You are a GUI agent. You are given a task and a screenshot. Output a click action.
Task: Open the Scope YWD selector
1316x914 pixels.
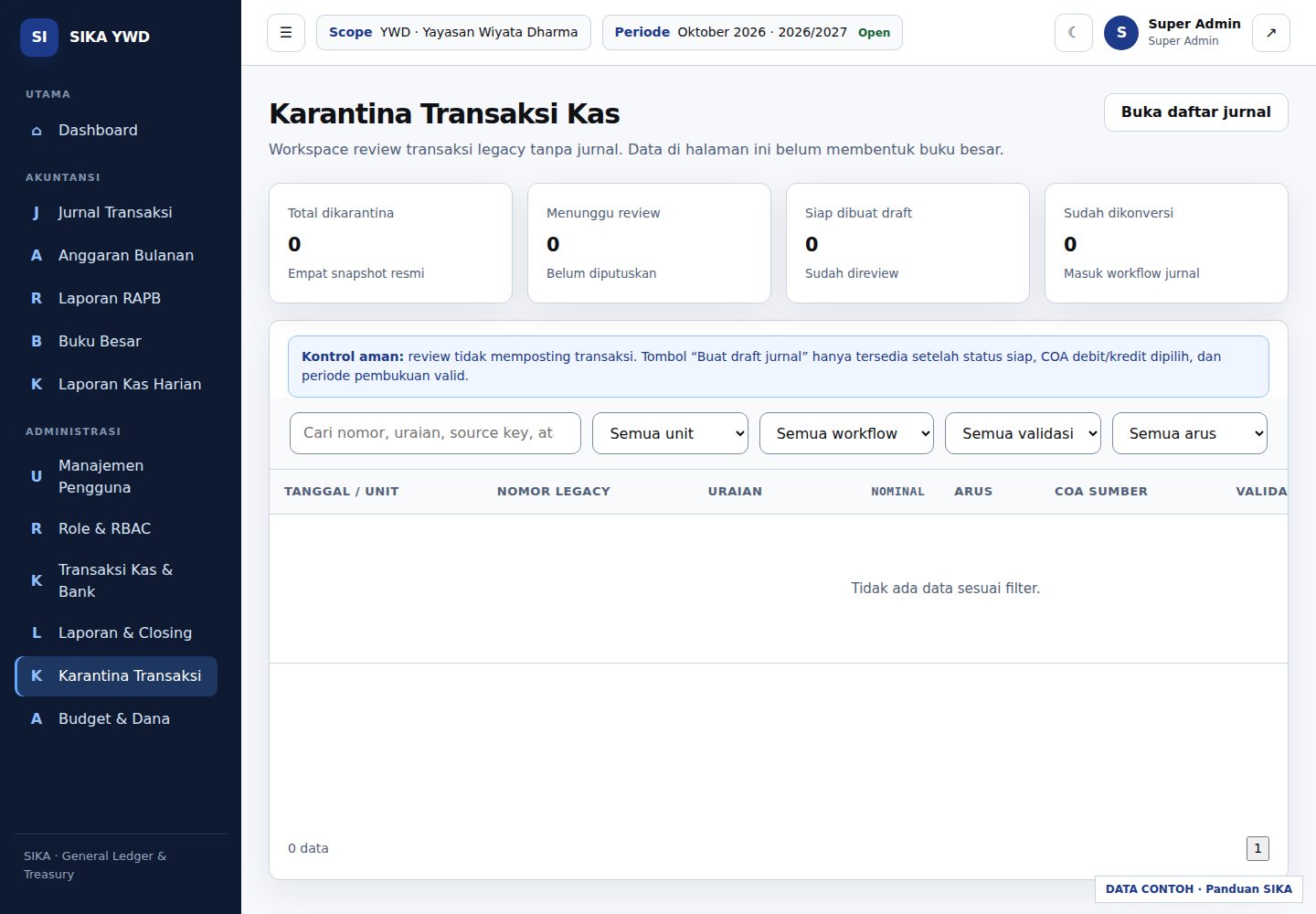click(x=453, y=33)
